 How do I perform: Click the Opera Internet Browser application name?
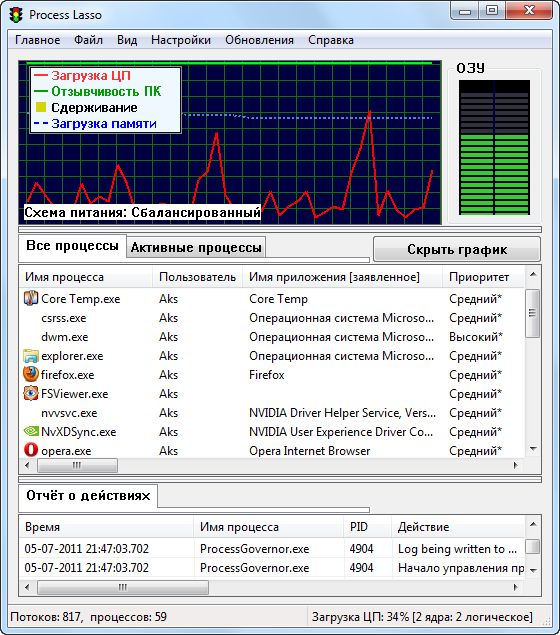(x=309, y=451)
